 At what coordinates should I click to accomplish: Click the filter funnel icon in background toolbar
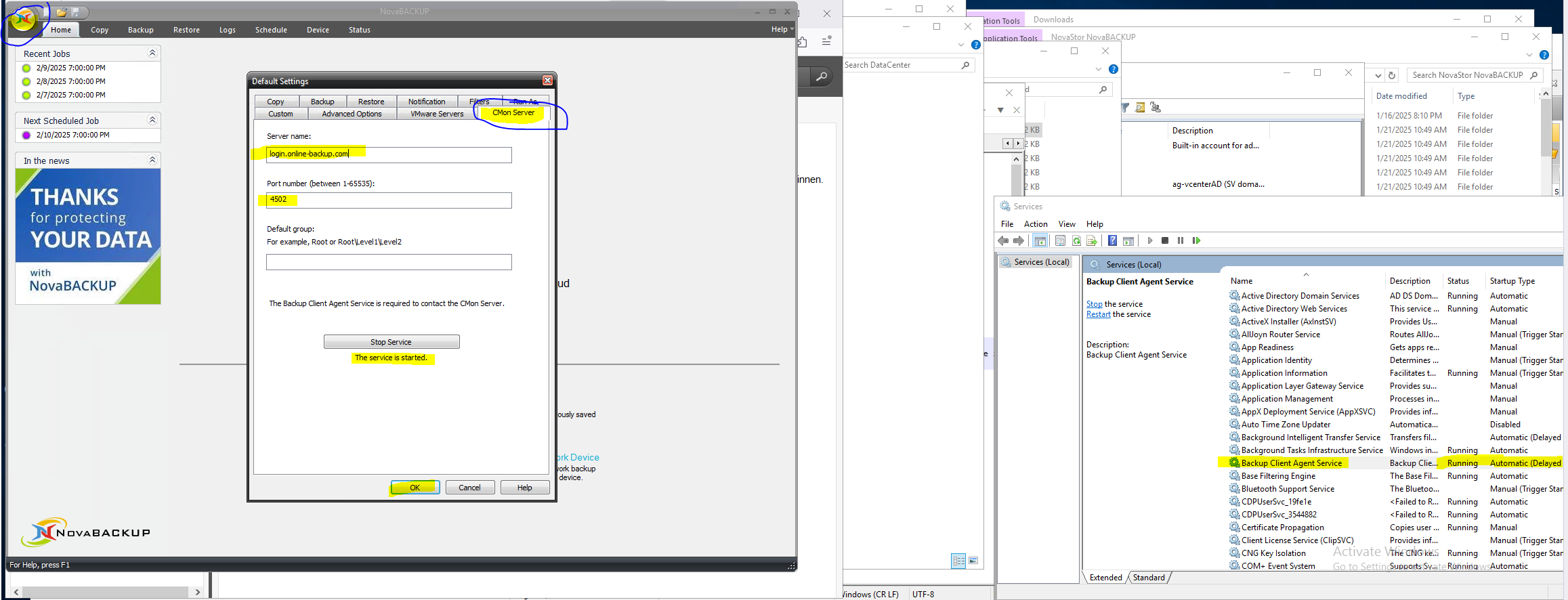(1125, 107)
